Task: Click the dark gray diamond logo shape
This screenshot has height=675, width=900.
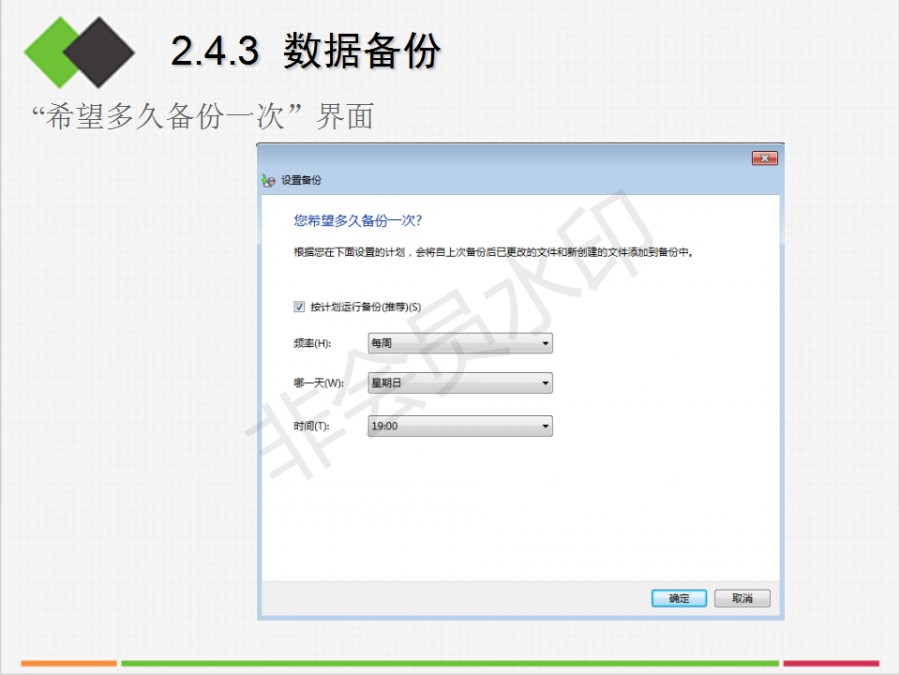Action: (99, 52)
